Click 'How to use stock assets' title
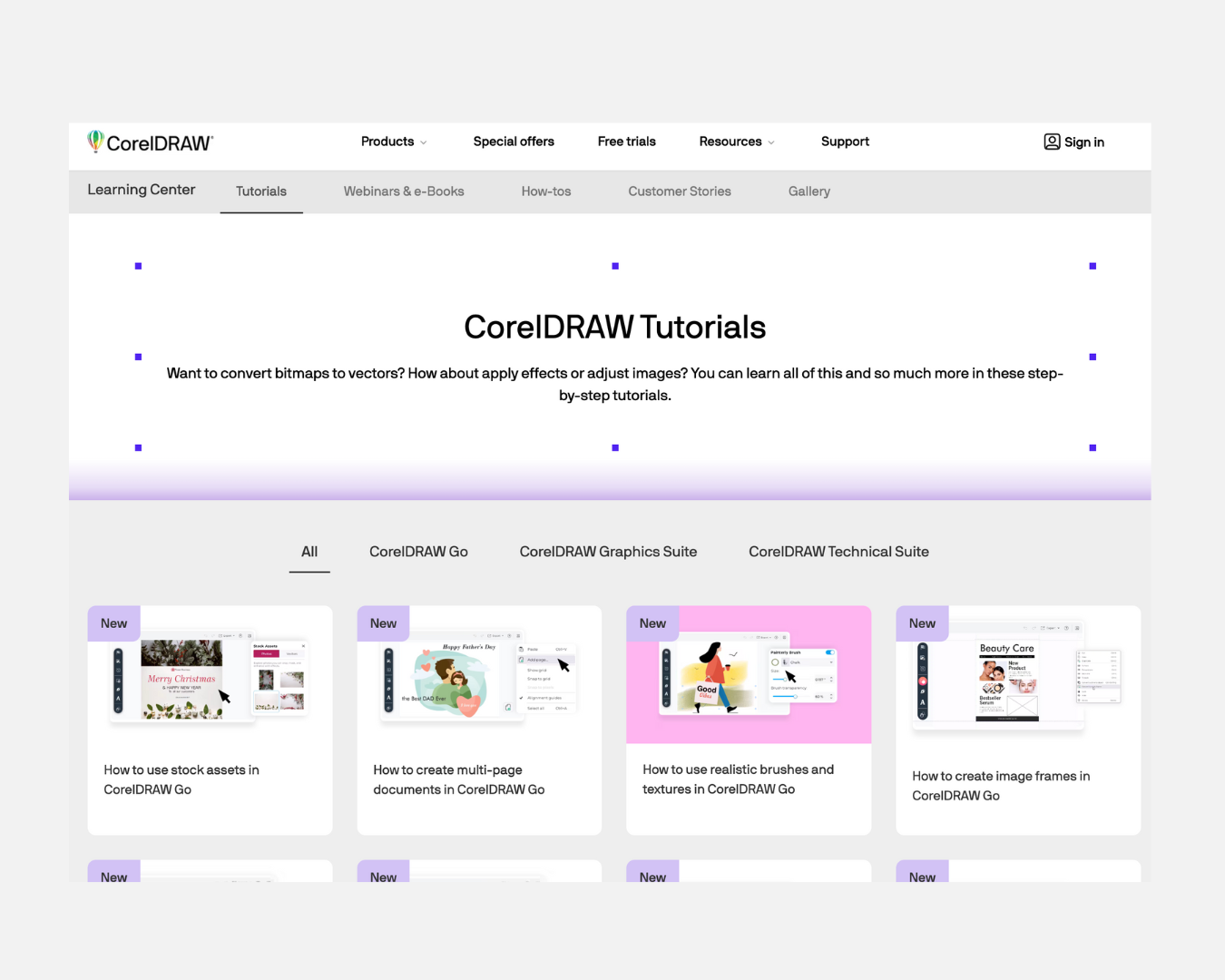Screen dimensions: 1225x980 click(x=181, y=779)
